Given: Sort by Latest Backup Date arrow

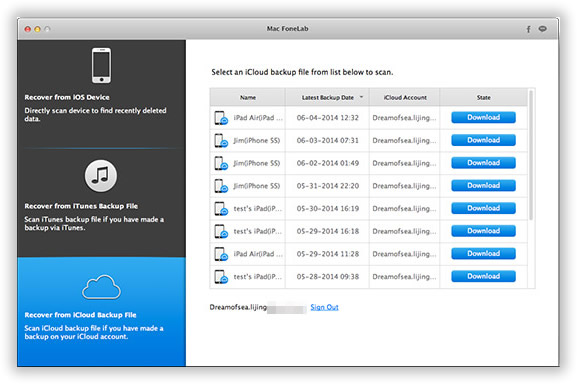Looking at the screenshot, I should (x=361, y=97).
